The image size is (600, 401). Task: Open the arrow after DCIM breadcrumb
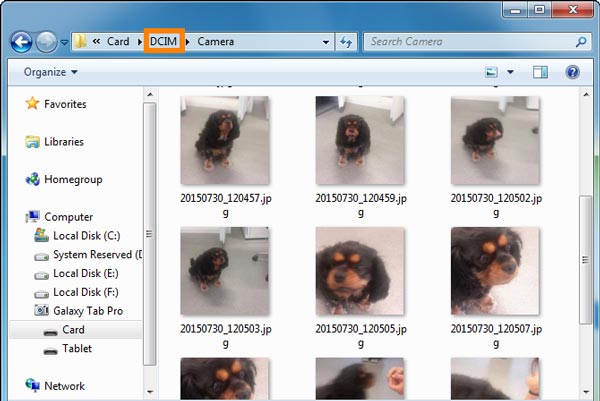[x=188, y=42]
